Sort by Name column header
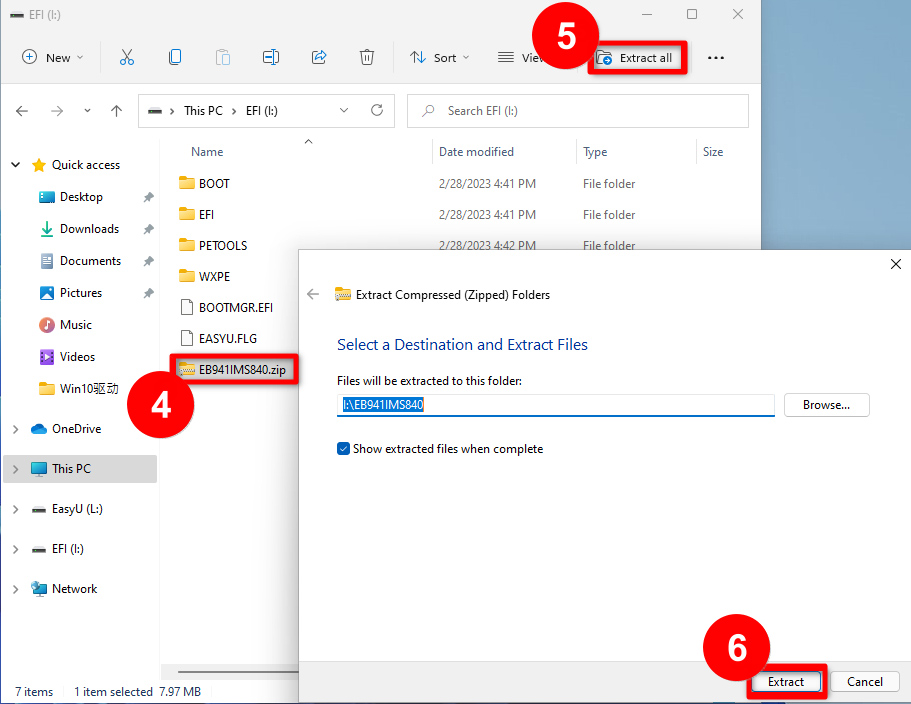 [207, 152]
